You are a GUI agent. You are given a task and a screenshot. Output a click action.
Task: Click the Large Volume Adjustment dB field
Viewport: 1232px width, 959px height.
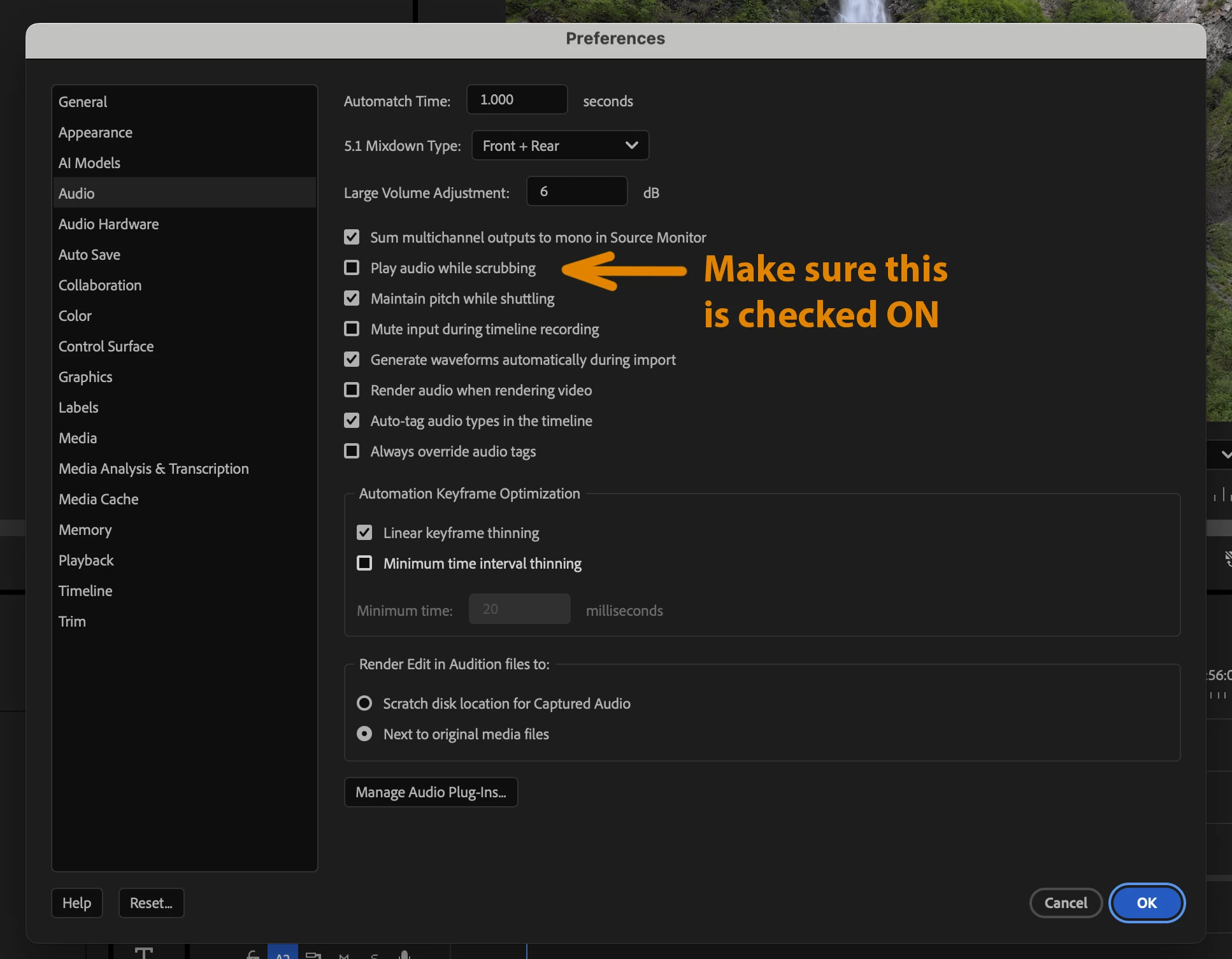[x=577, y=192]
